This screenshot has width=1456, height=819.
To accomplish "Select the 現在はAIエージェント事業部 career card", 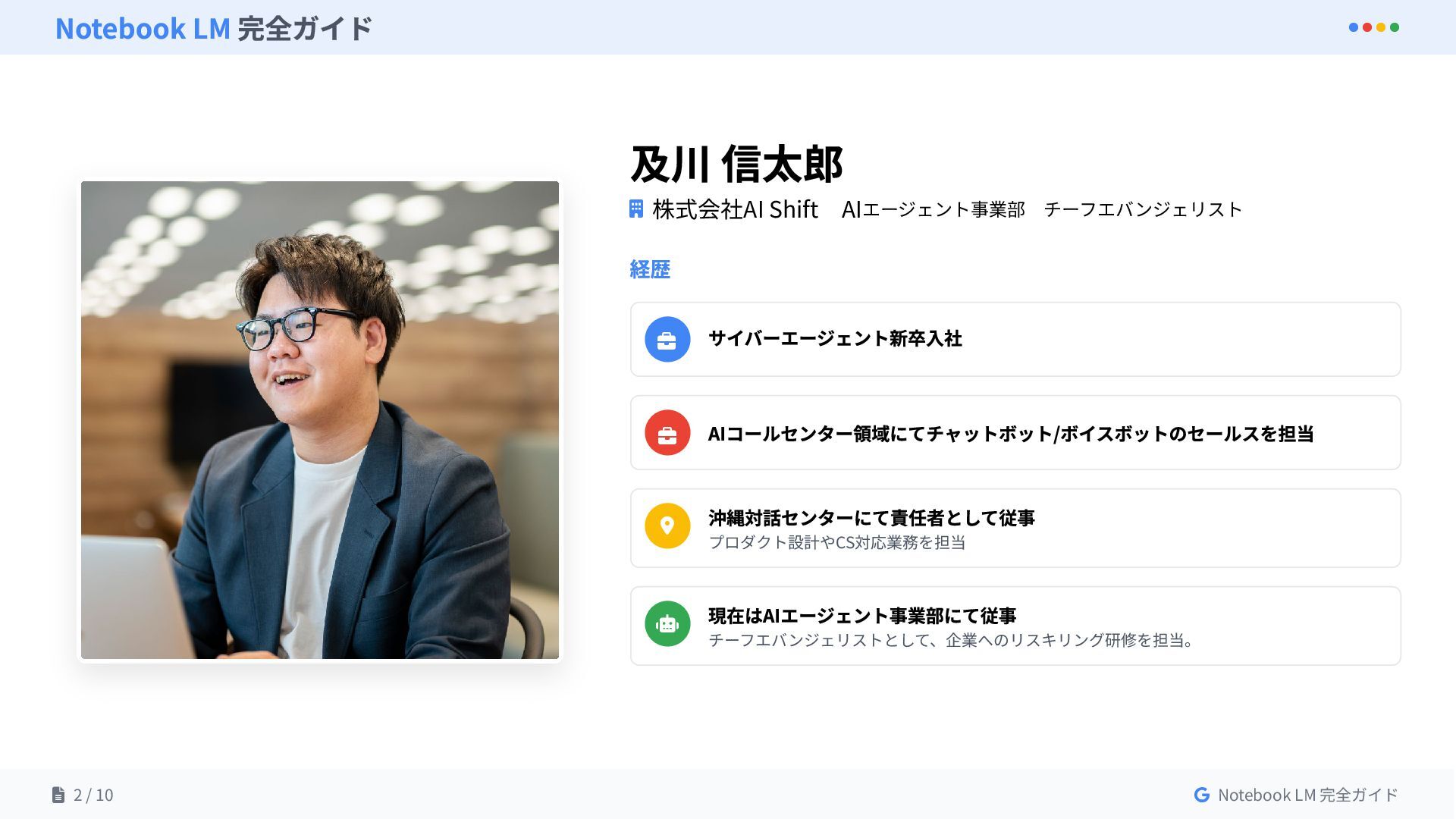I will pyautogui.click(x=1015, y=626).
